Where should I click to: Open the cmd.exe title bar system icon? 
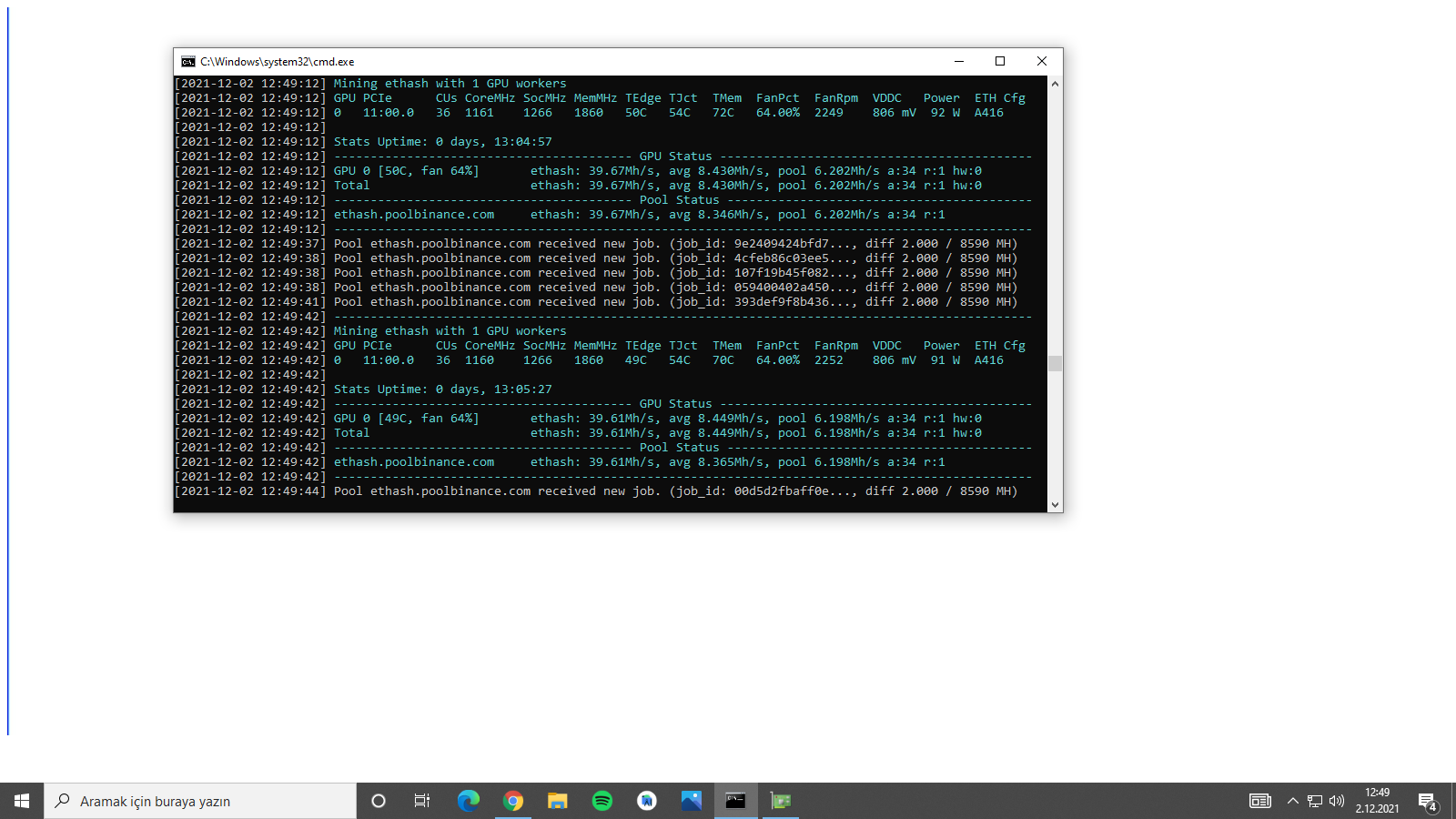coord(188,62)
